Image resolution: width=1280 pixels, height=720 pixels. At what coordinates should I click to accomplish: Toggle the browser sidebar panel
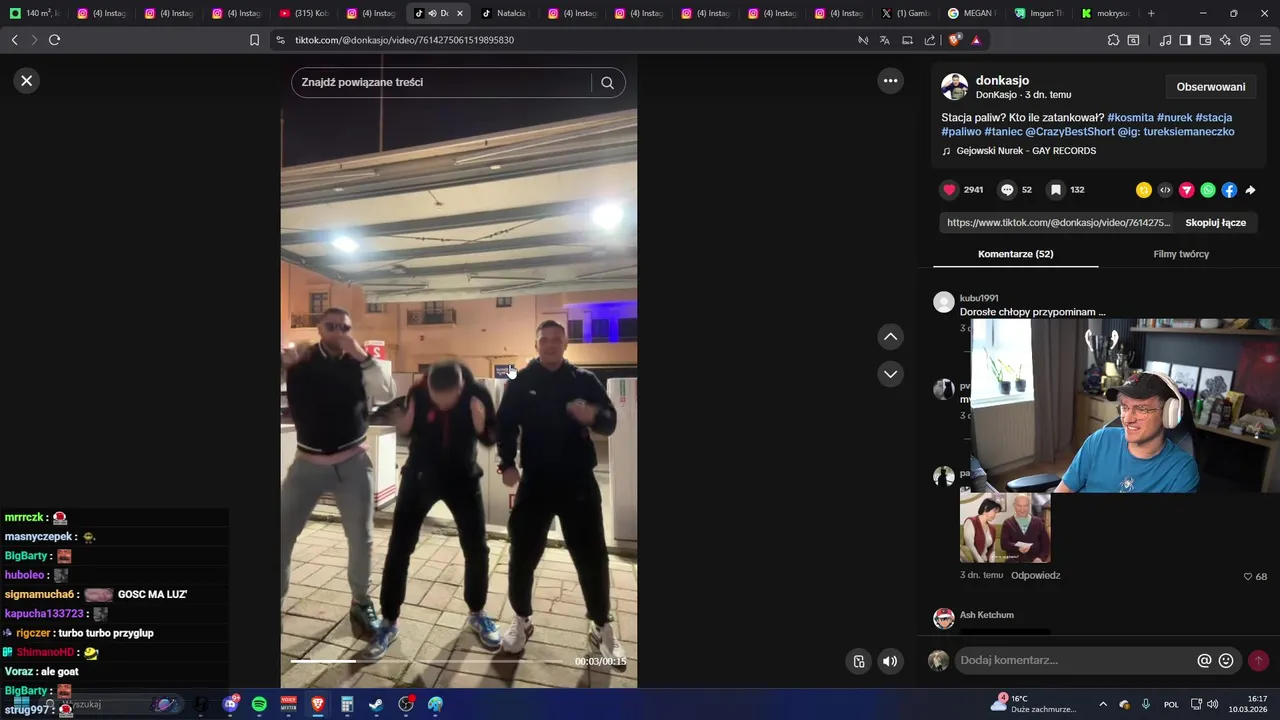[1185, 40]
